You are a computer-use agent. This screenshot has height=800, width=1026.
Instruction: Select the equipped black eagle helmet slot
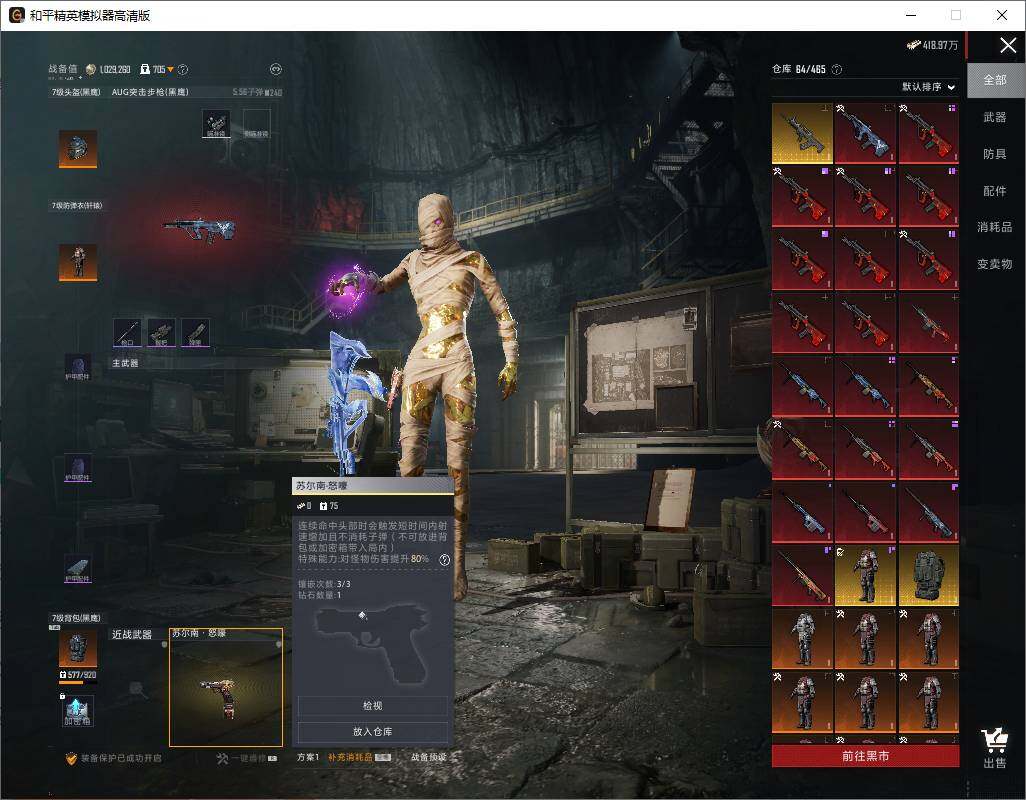pyautogui.click(x=78, y=148)
